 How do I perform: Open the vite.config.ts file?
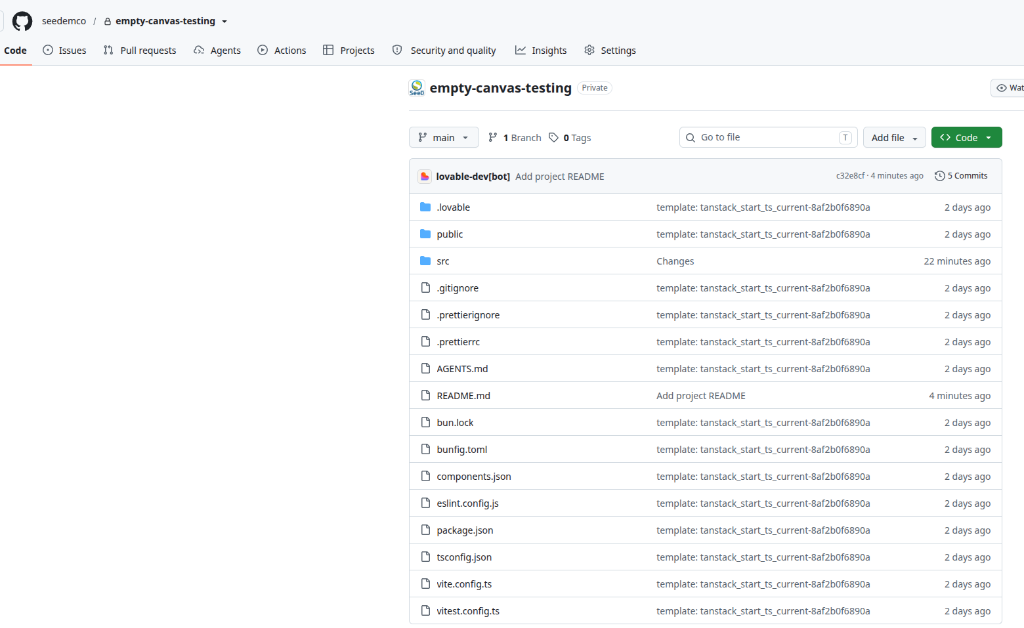(x=464, y=584)
